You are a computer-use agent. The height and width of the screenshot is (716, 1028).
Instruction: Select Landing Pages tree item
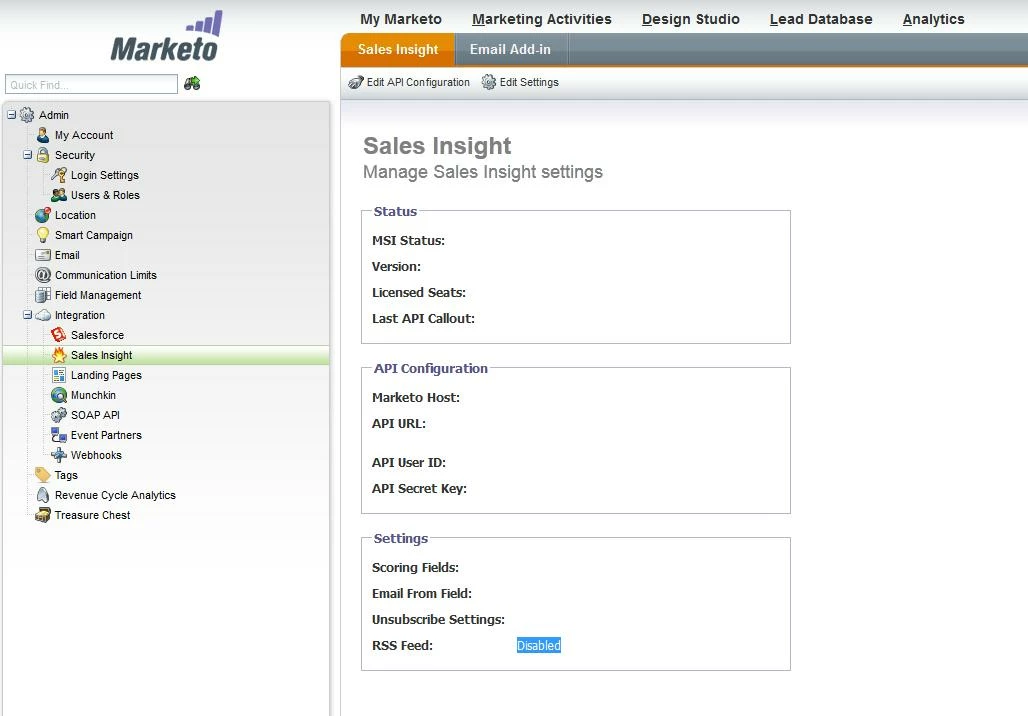(106, 375)
